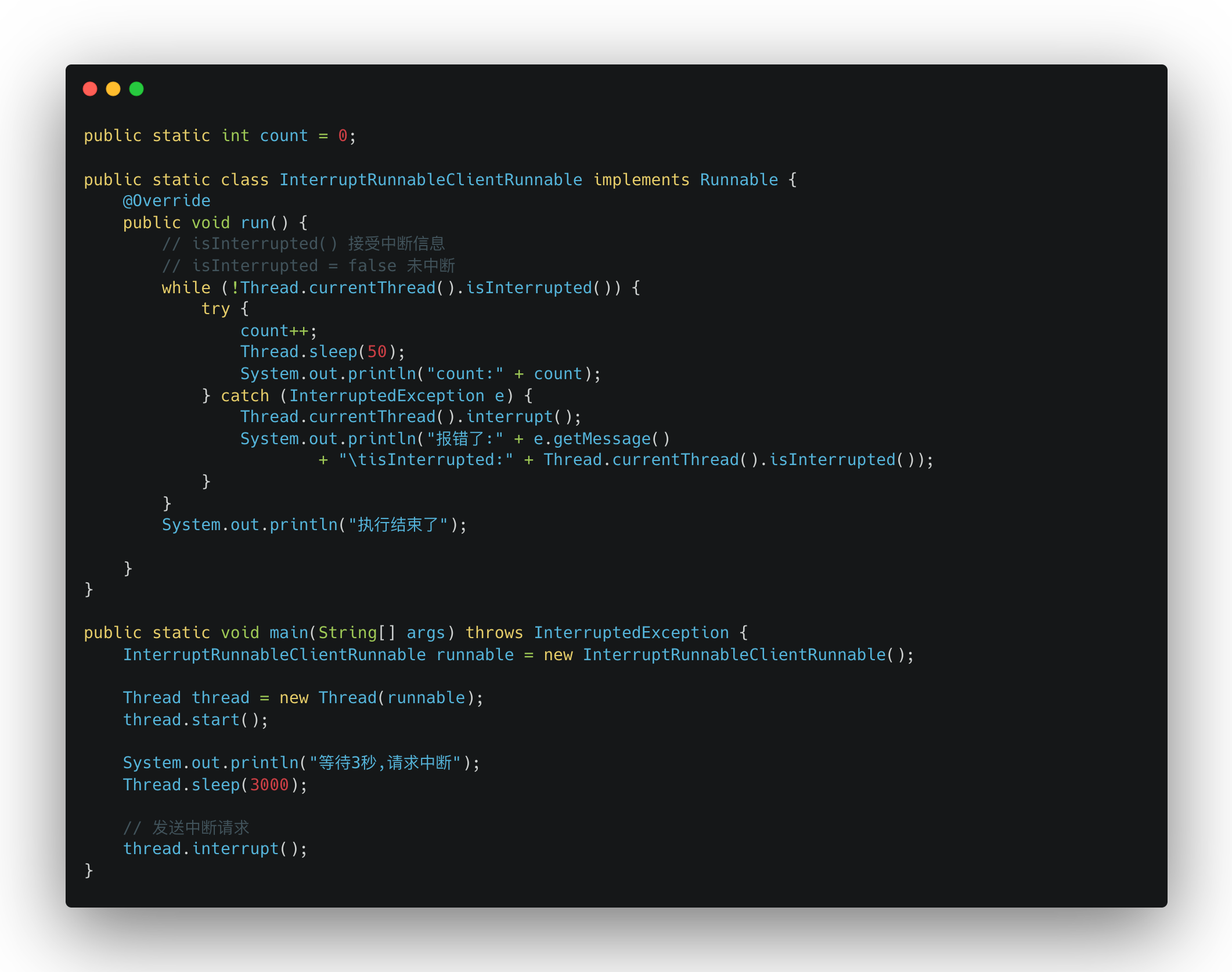The width and height of the screenshot is (1232, 972).
Task: Click the println "count:" + count line
Action: point(421,373)
